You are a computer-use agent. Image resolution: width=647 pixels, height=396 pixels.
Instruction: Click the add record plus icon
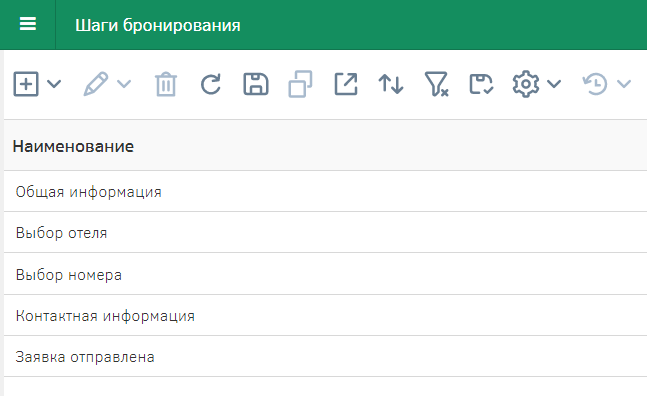point(26,84)
